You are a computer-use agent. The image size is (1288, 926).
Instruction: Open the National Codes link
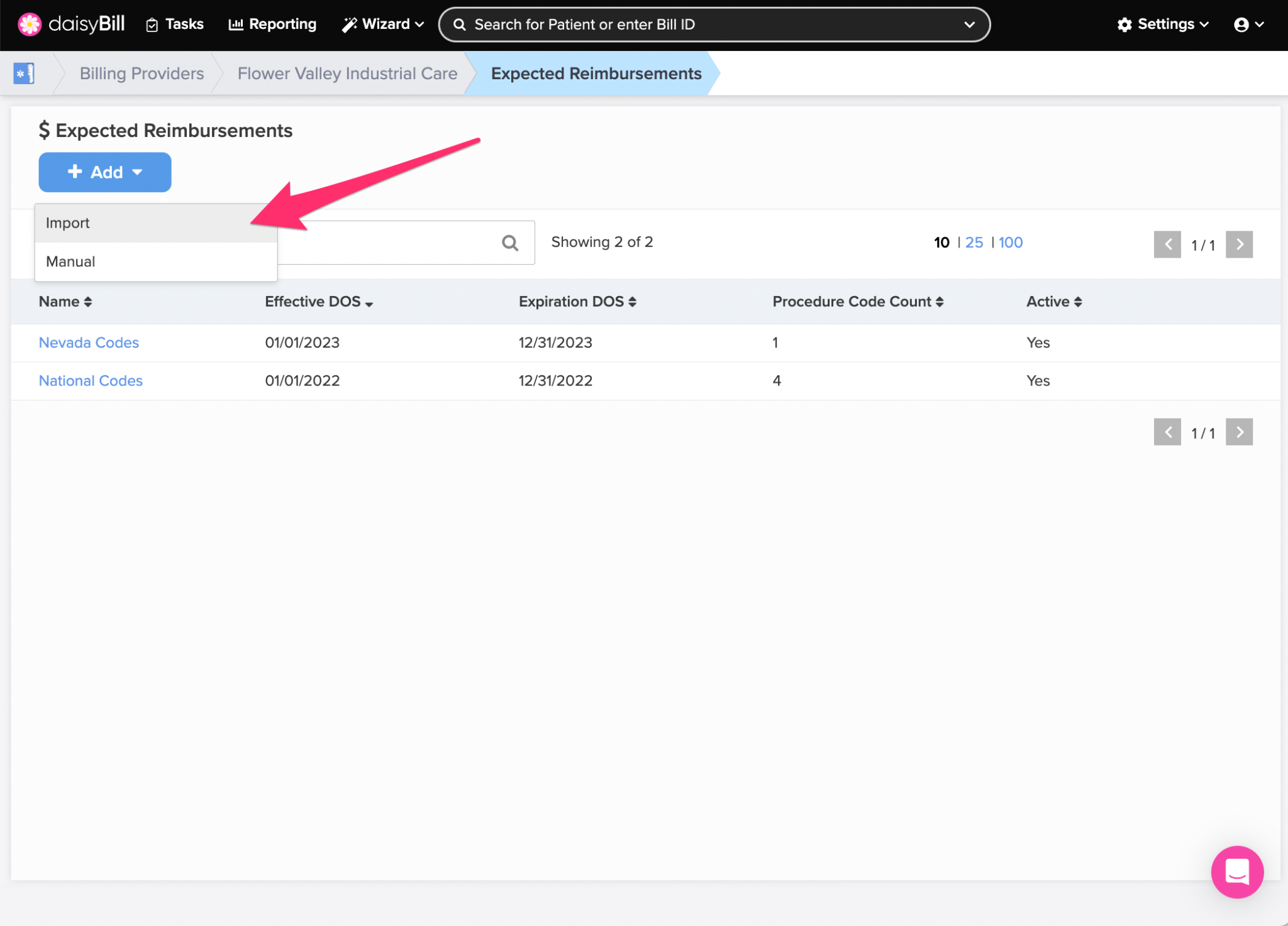[x=91, y=381]
